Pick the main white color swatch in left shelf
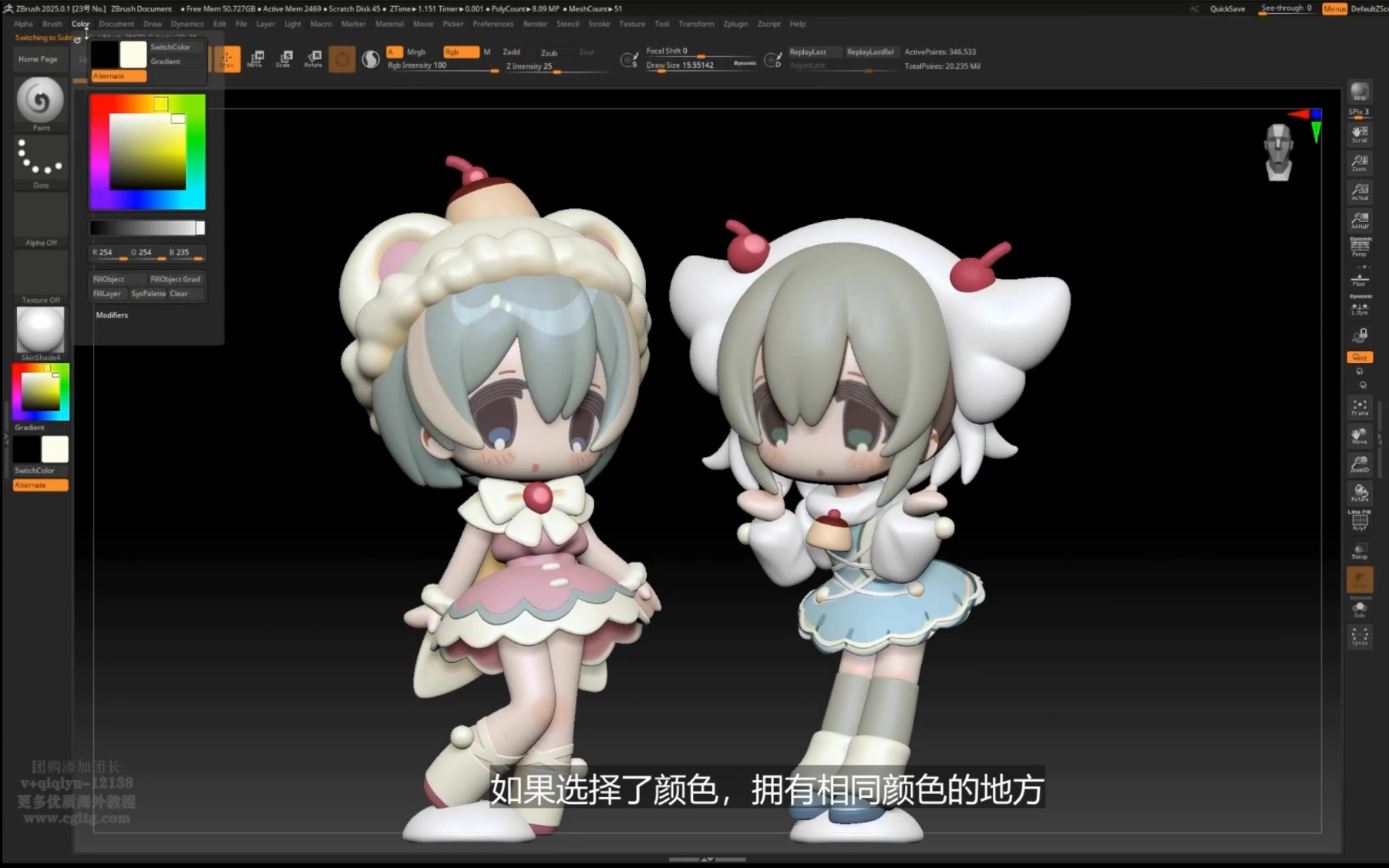This screenshot has height=868, width=1389. (x=55, y=449)
